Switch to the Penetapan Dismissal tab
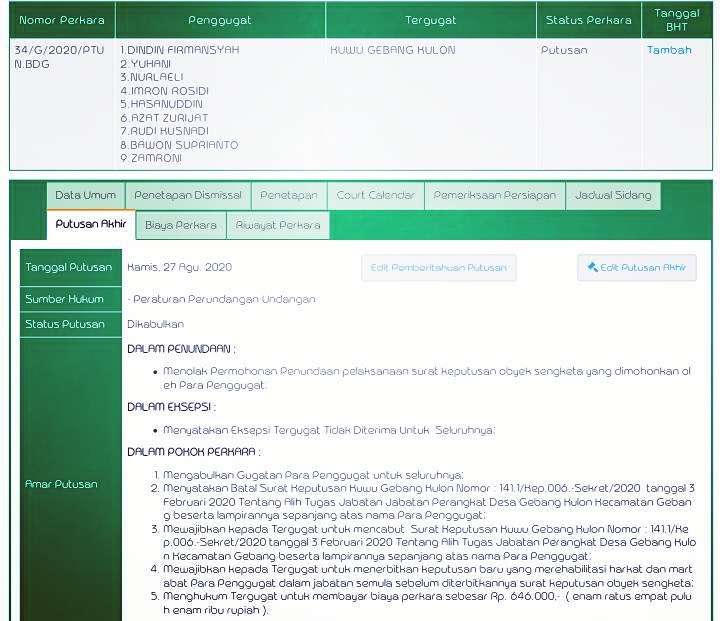Screen dimensions: 720x621 (x=188, y=195)
